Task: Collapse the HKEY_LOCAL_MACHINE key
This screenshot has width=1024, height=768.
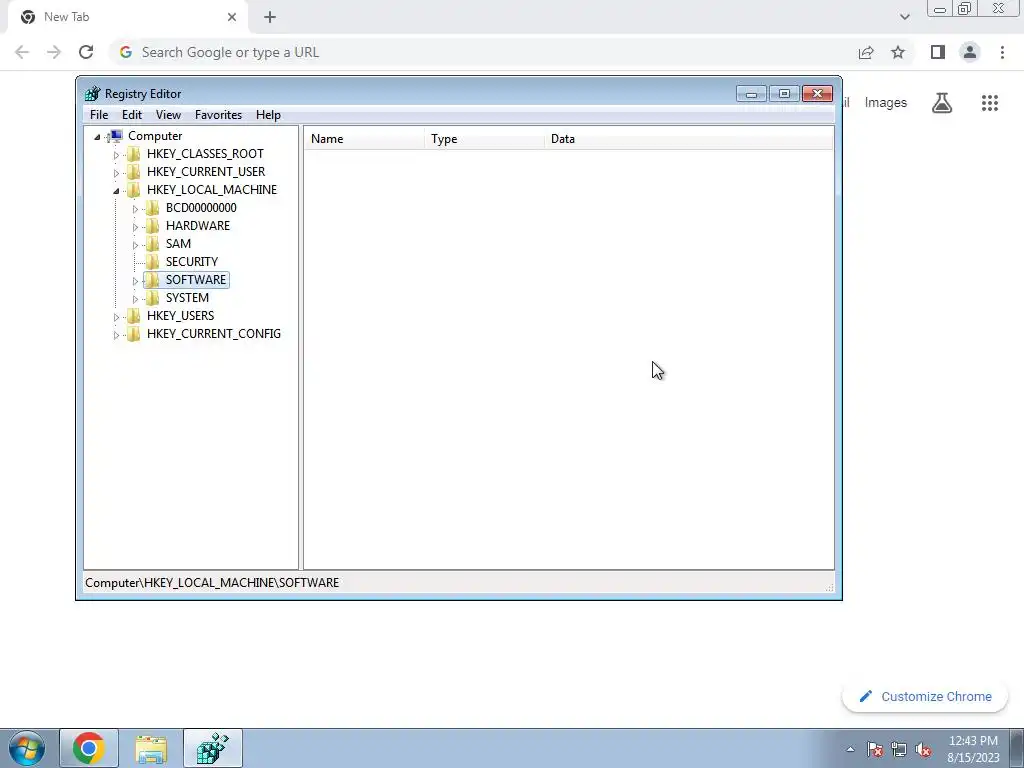Action: [116, 191]
